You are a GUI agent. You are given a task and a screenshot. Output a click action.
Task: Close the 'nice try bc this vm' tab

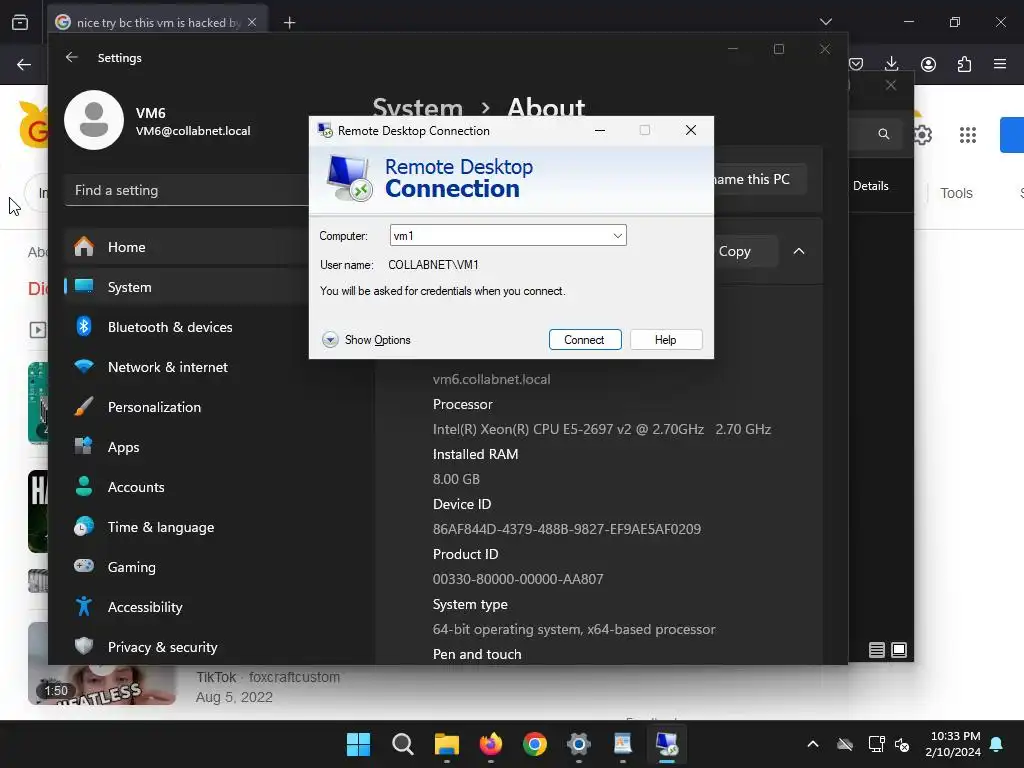click(252, 22)
